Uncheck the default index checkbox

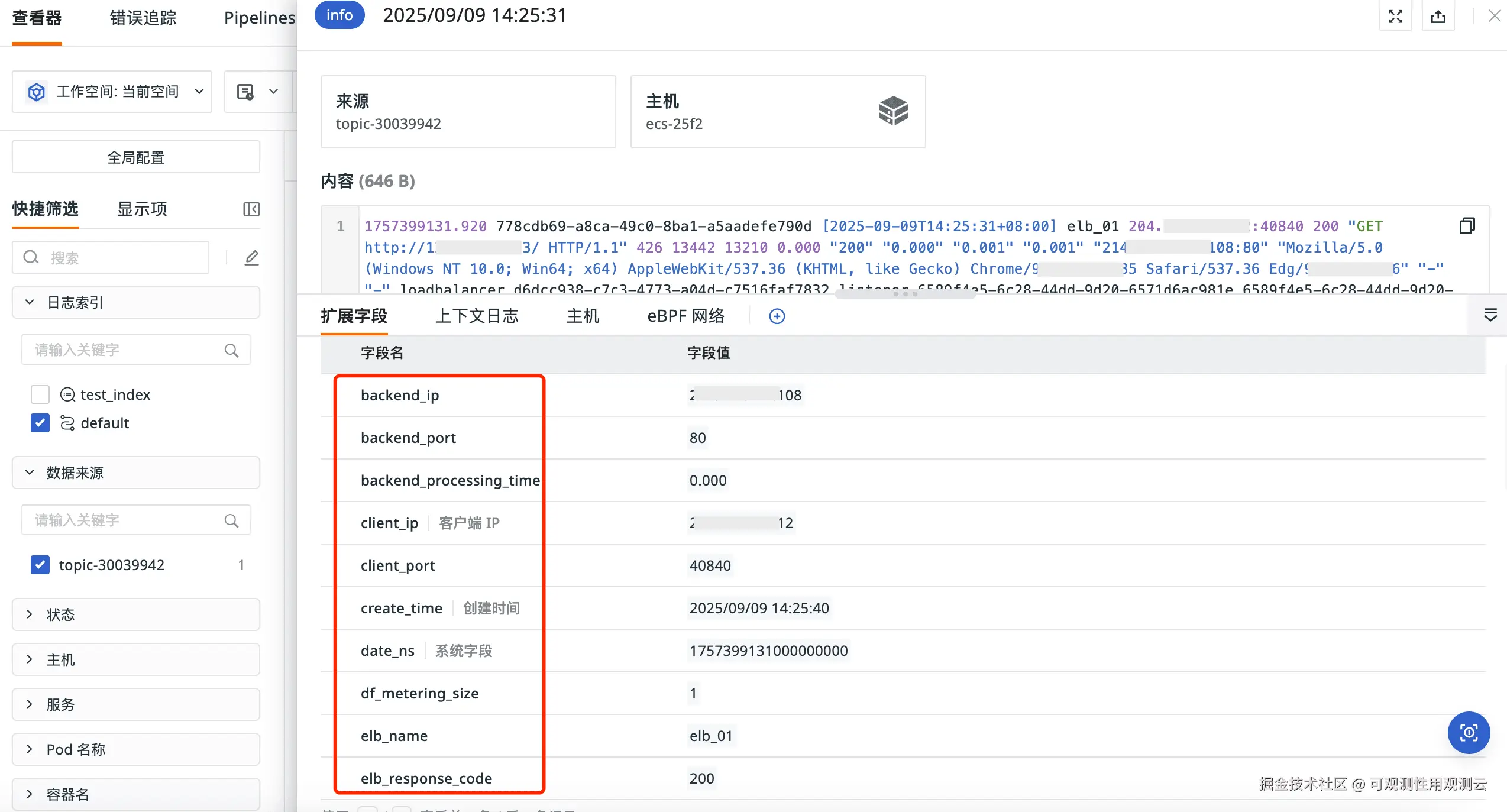coord(40,423)
